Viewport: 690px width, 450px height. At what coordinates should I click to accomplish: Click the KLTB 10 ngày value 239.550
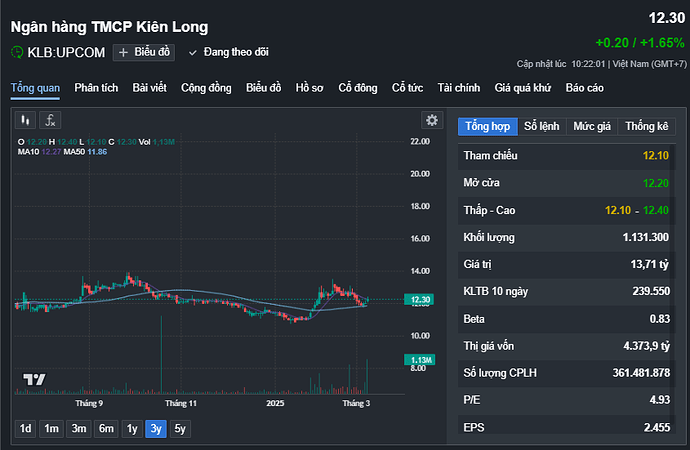click(651, 291)
